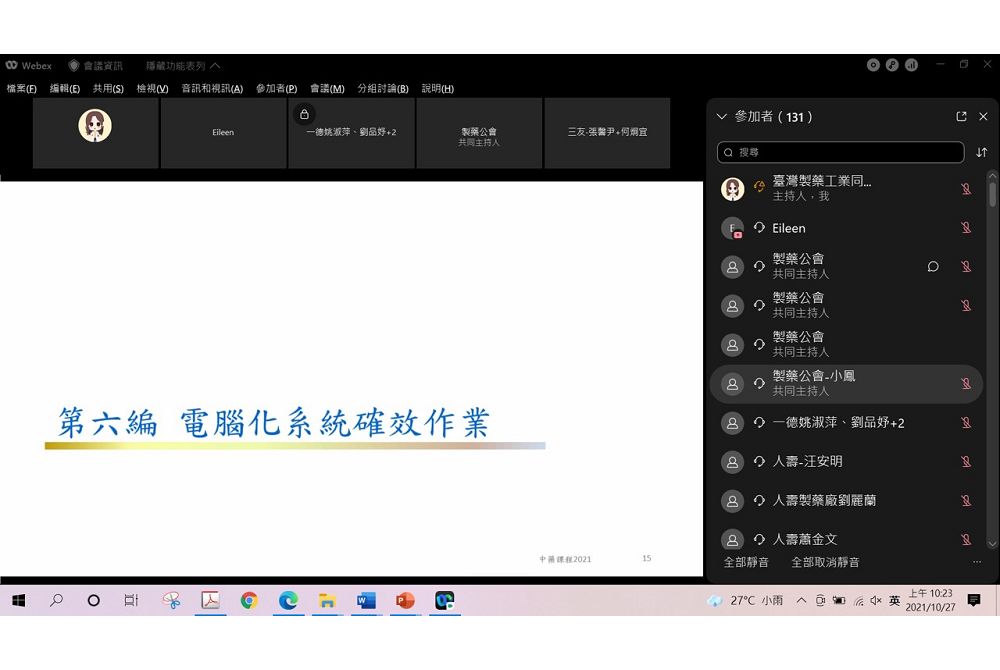Click the host avatar beside 臺灣製藥工業同…

point(732,189)
